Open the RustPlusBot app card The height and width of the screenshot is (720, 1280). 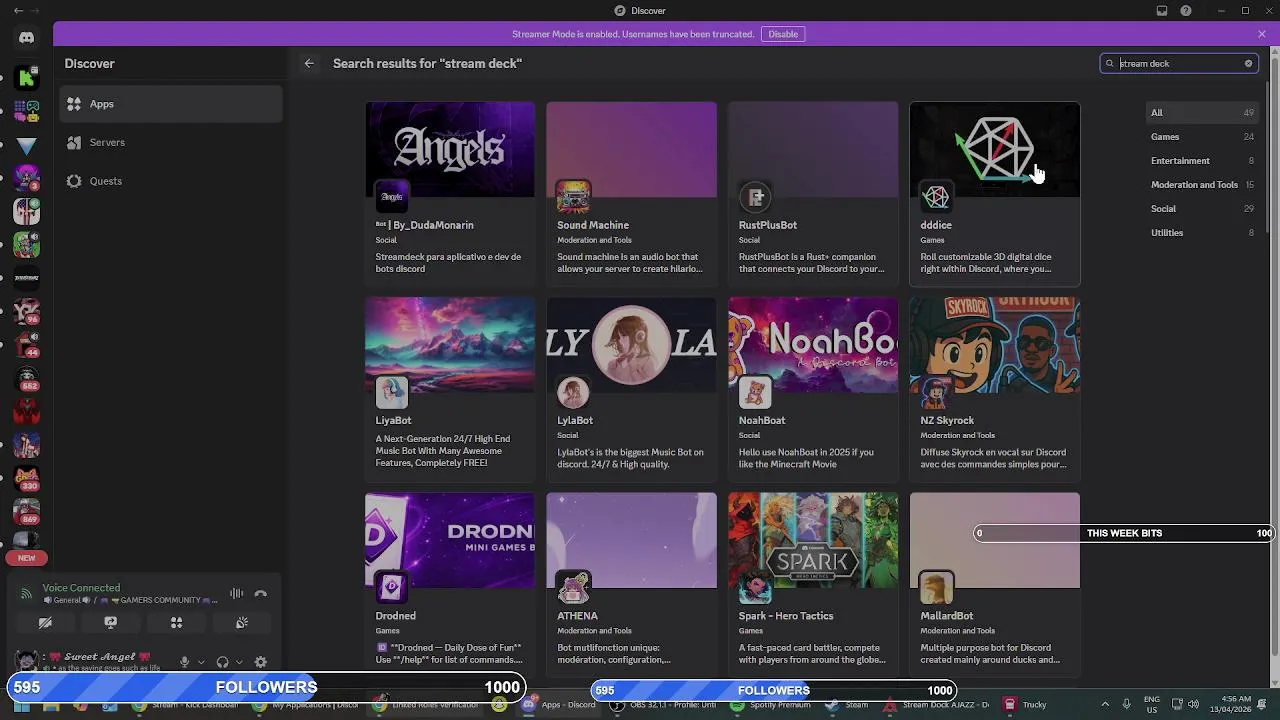813,194
